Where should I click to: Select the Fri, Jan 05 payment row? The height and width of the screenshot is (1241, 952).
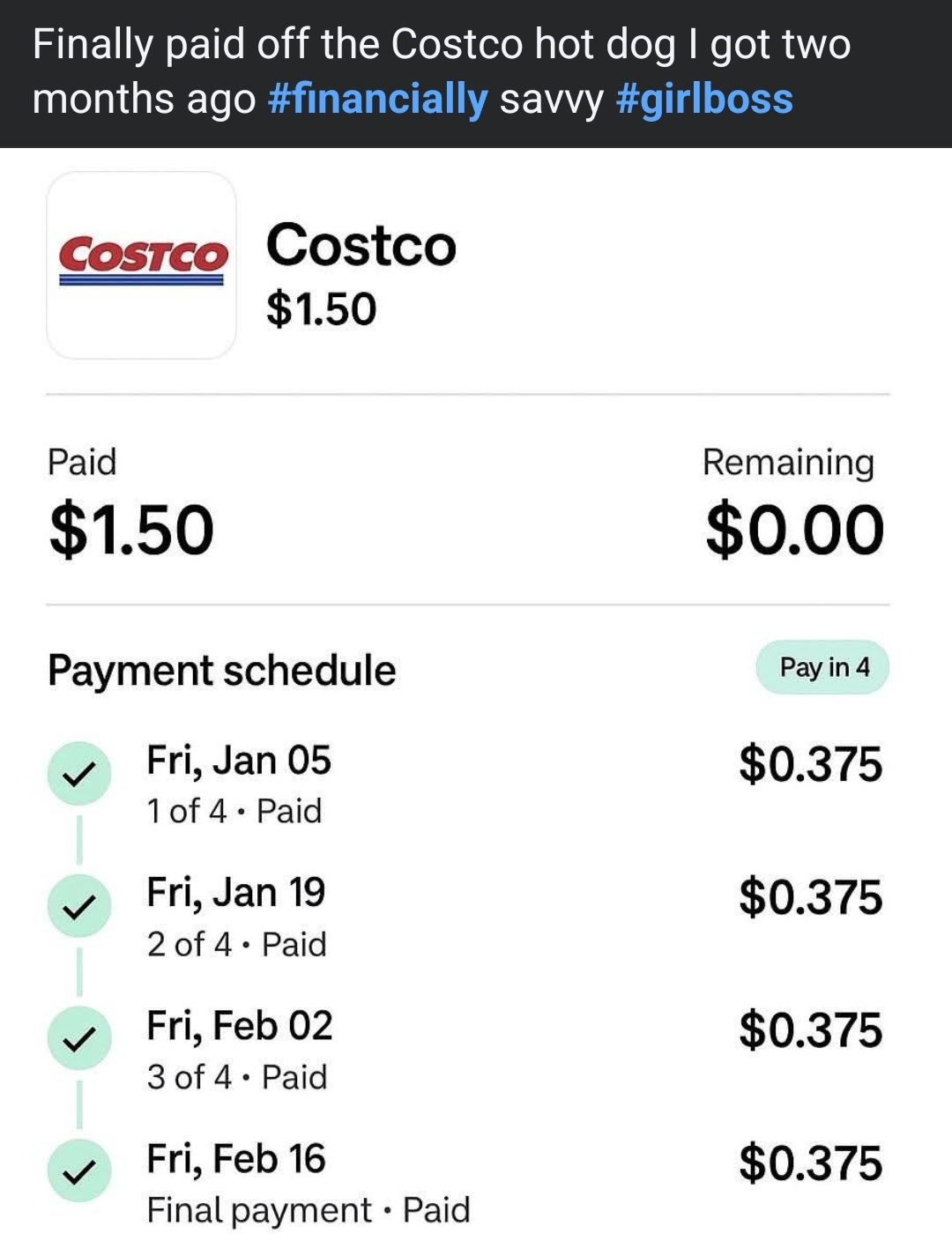tap(239, 761)
